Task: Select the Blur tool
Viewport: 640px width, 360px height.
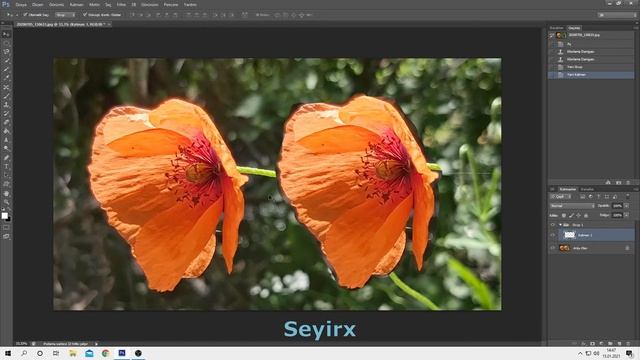Action: tap(6, 140)
